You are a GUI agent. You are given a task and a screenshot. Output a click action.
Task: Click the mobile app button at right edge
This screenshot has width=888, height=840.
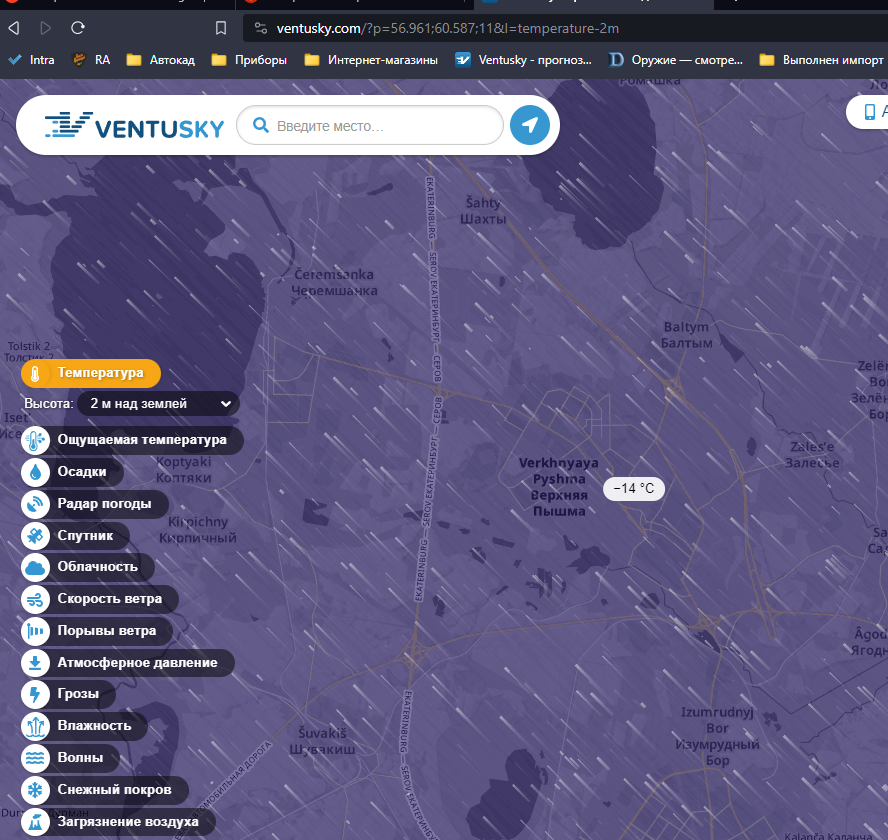(869, 112)
